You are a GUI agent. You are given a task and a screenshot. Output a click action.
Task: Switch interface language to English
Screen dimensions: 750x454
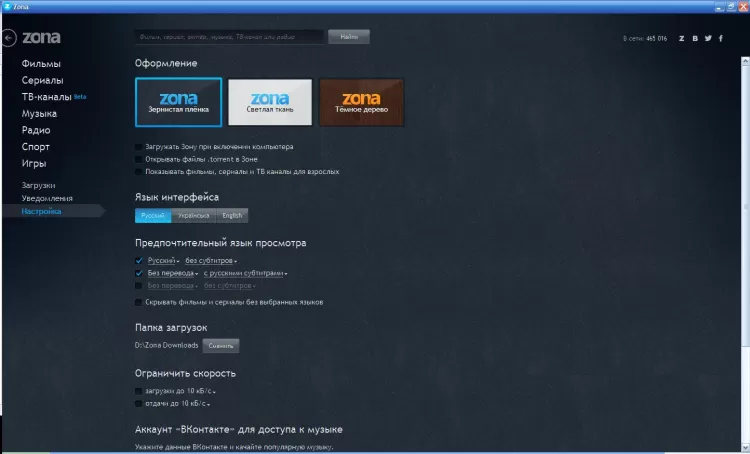[x=232, y=216]
